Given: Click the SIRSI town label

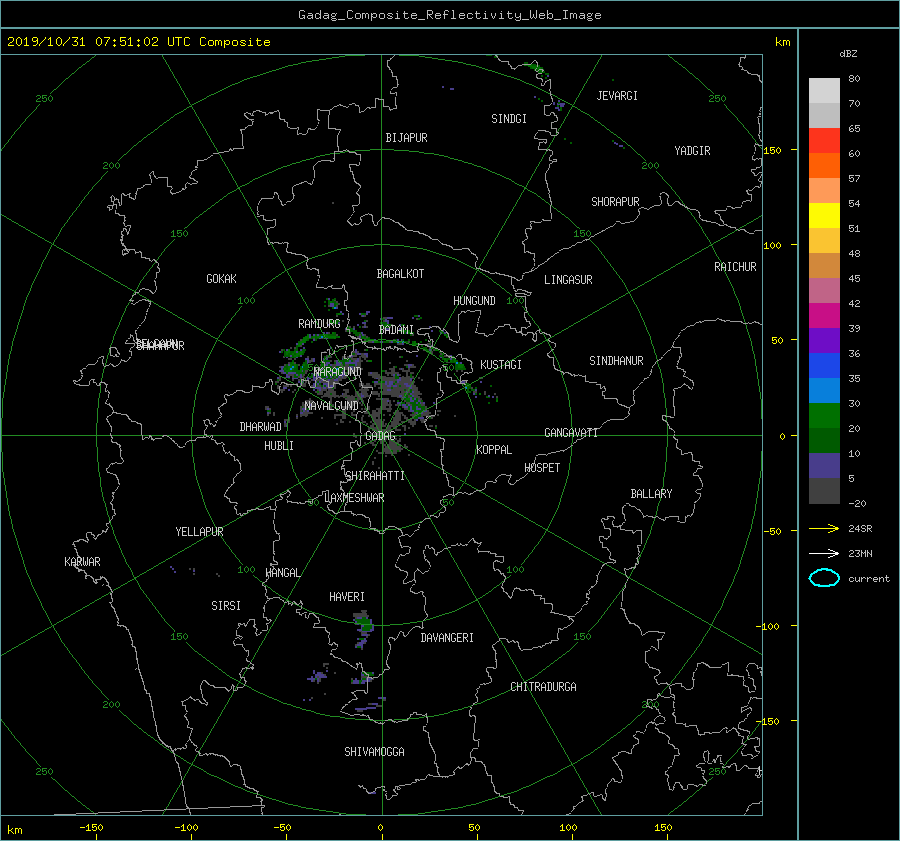Looking at the screenshot, I should [226, 606].
